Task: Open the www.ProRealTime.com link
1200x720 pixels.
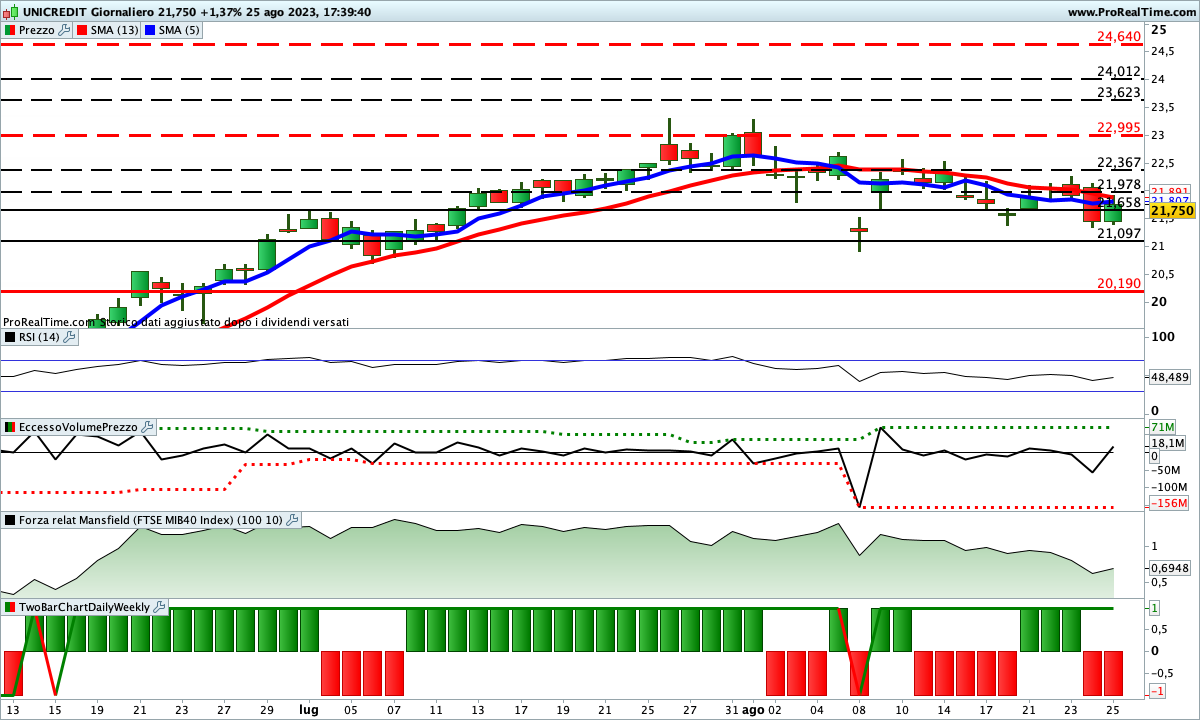Action: tap(1132, 12)
